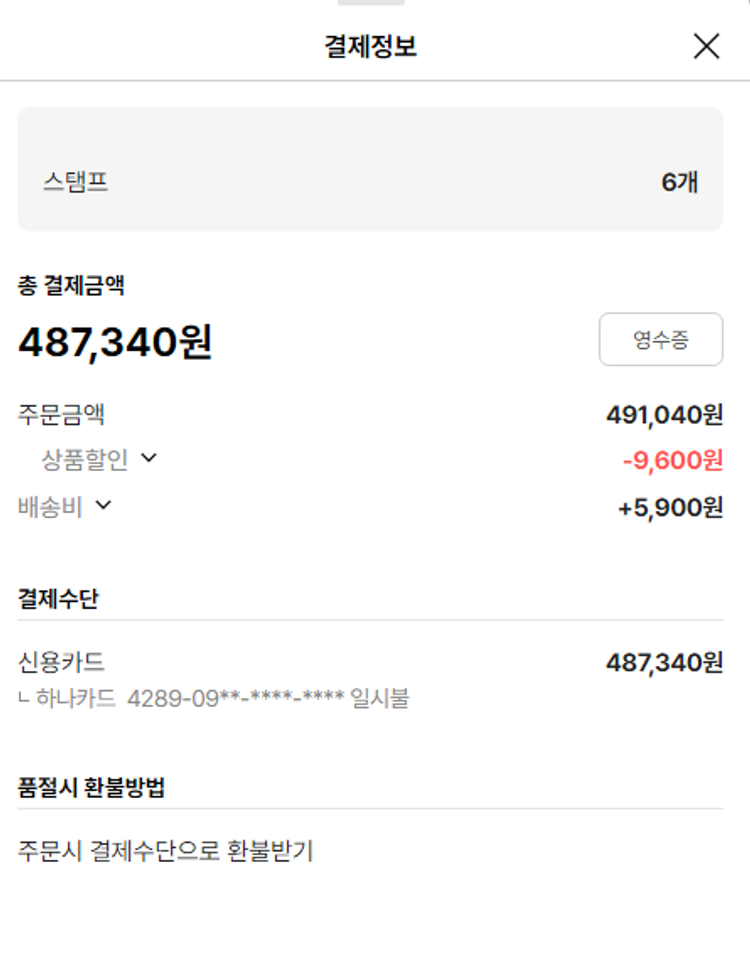
Task: Click the 491,040원 order amount
Action: tap(664, 414)
